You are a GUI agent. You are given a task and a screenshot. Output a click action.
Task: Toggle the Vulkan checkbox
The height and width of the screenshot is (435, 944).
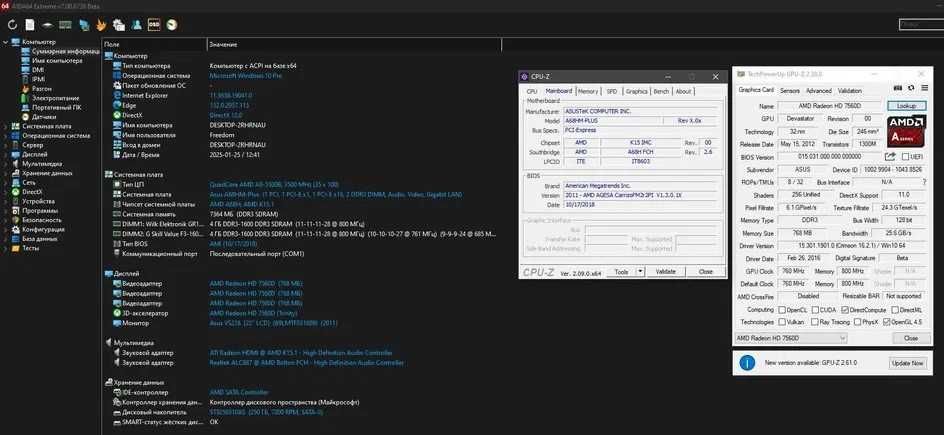tap(782, 322)
